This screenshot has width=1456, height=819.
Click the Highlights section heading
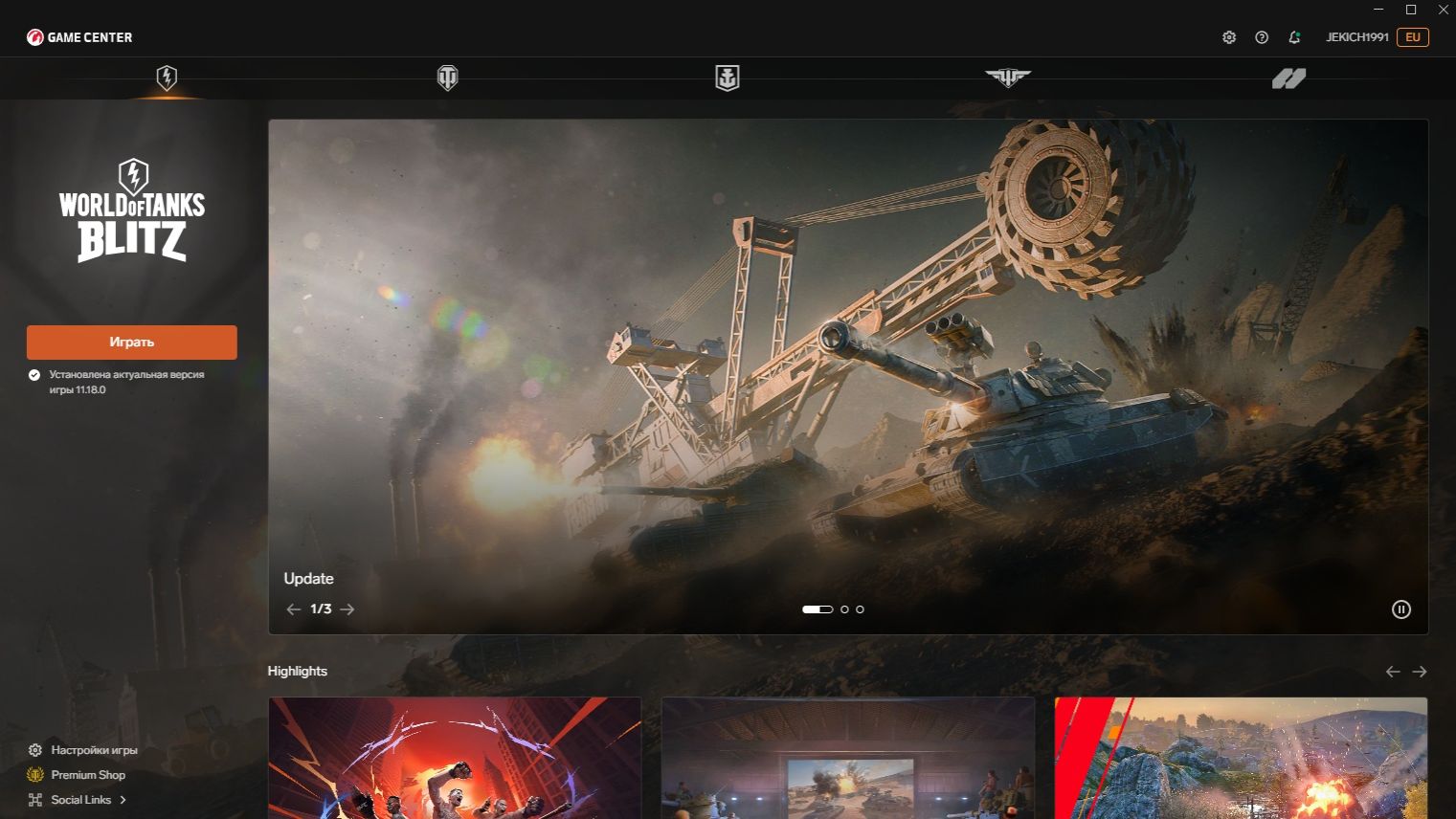coord(297,671)
